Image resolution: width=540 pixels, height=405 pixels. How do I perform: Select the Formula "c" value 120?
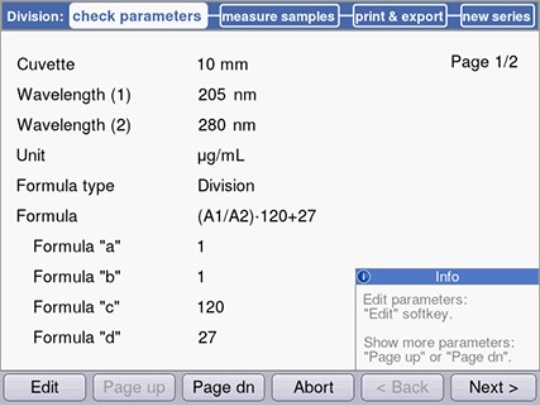coord(211,307)
